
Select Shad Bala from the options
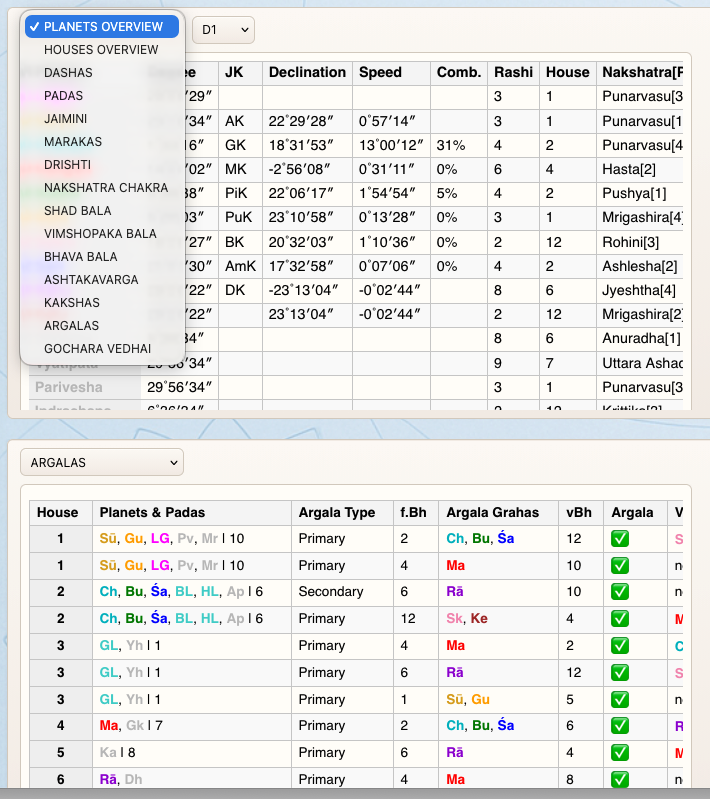[x=77, y=211]
